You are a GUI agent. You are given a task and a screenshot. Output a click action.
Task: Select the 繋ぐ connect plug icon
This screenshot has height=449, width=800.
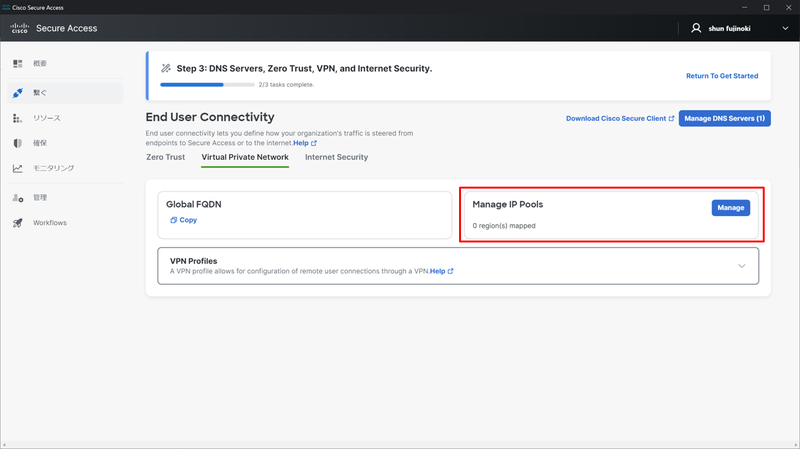tap(18, 93)
